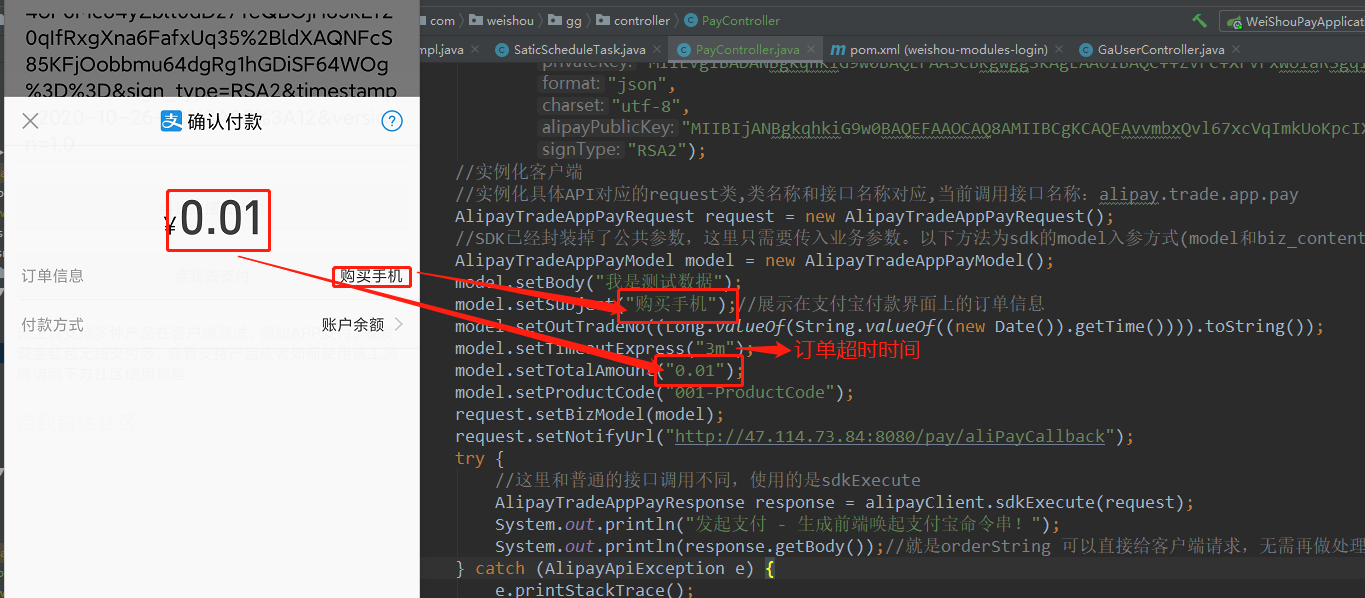The height and width of the screenshot is (598, 1365).
Task: Click the controller breadcrumb folder
Action: (634, 20)
